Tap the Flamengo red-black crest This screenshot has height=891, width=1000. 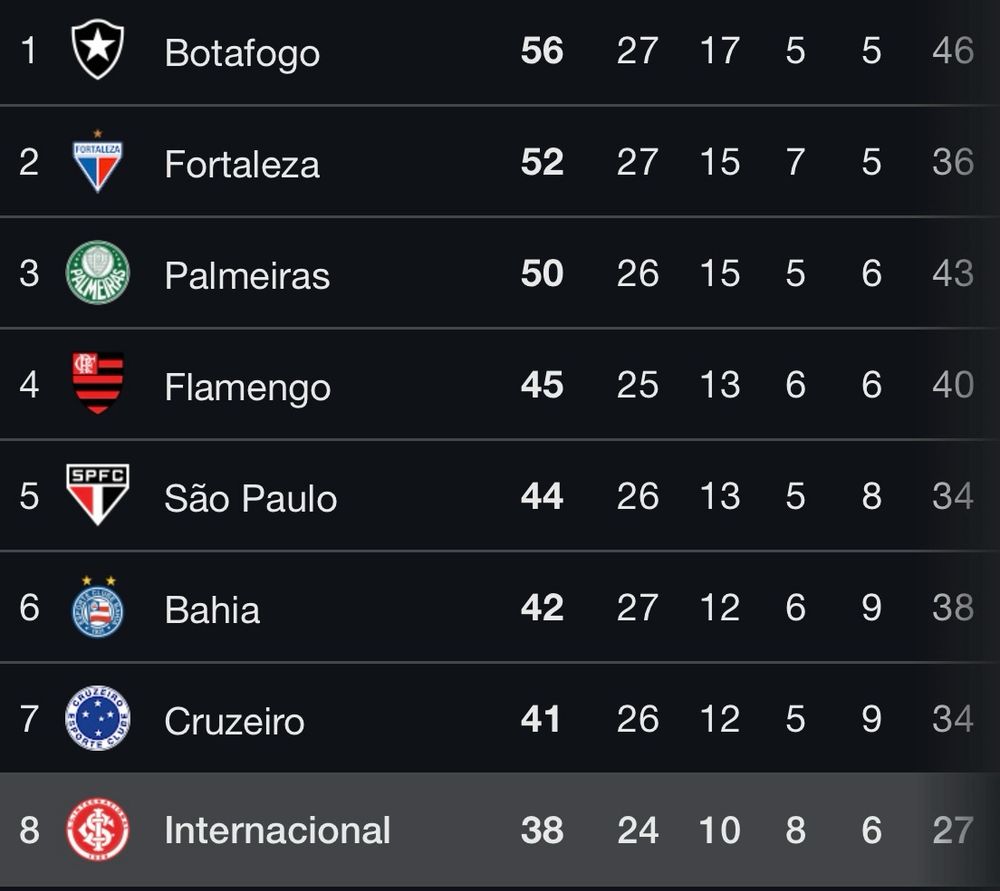(x=98, y=383)
